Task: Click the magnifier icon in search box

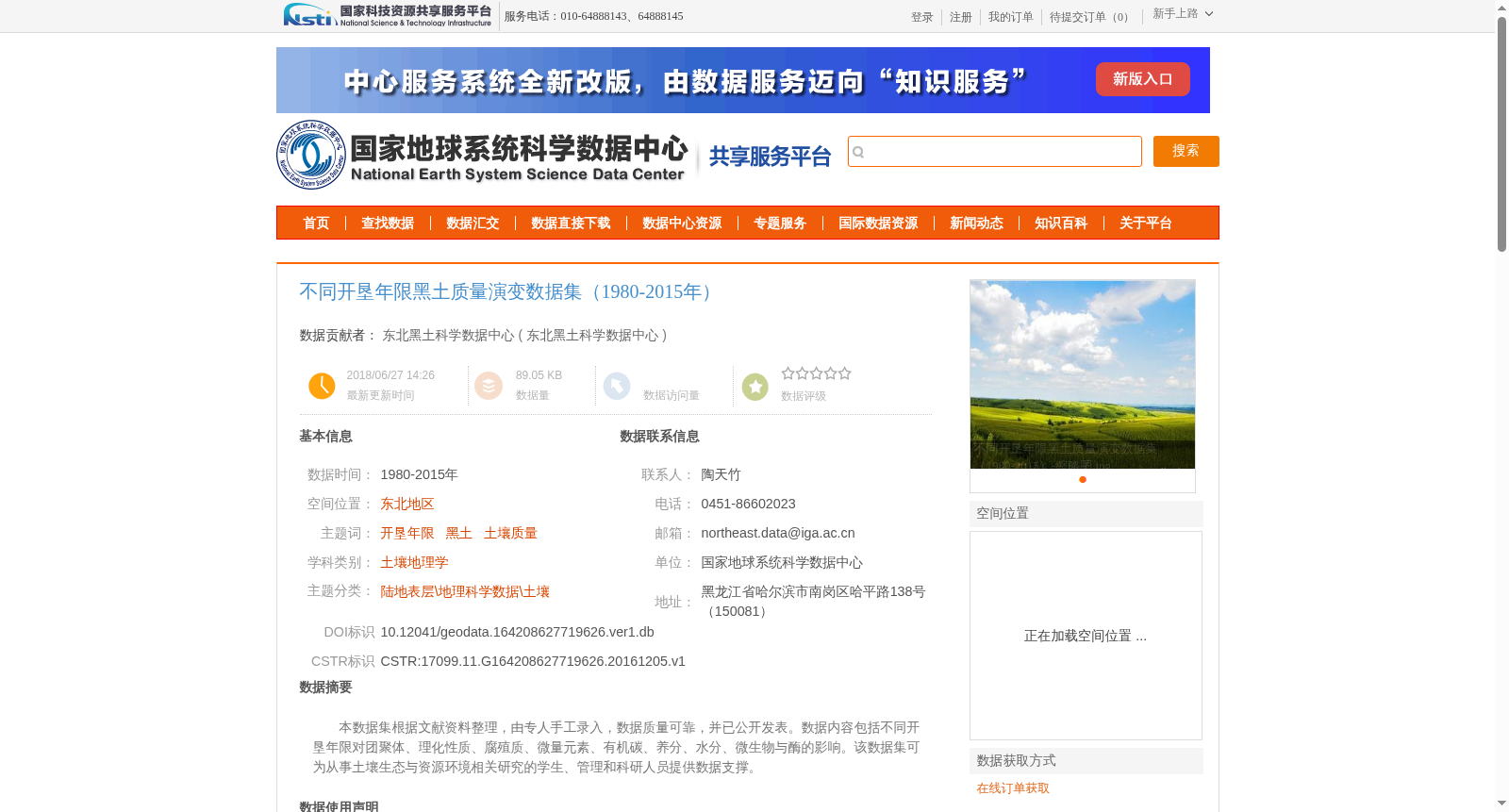Action: [858, 152]
